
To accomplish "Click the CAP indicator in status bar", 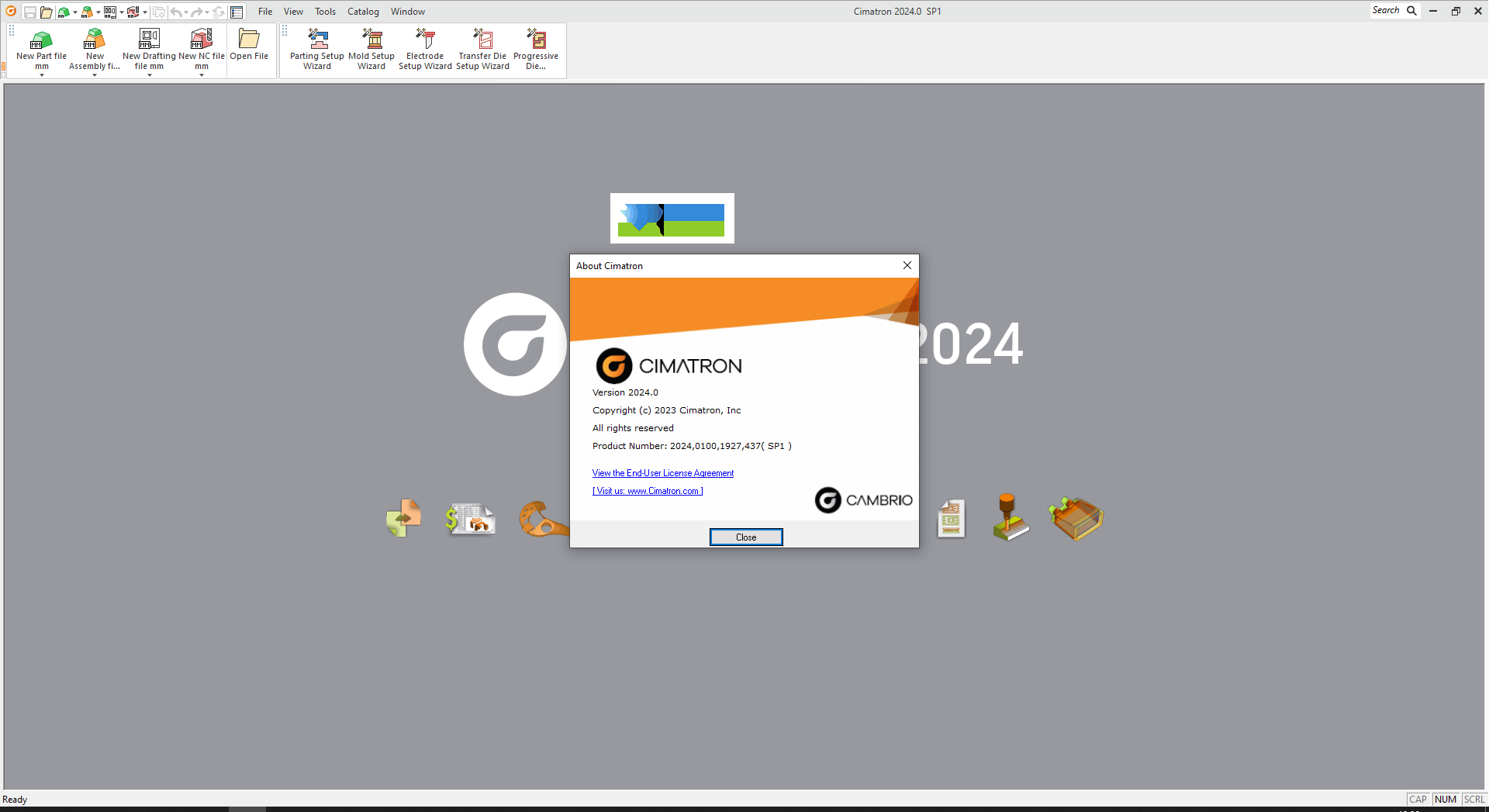I will (x=1418, y=800).
